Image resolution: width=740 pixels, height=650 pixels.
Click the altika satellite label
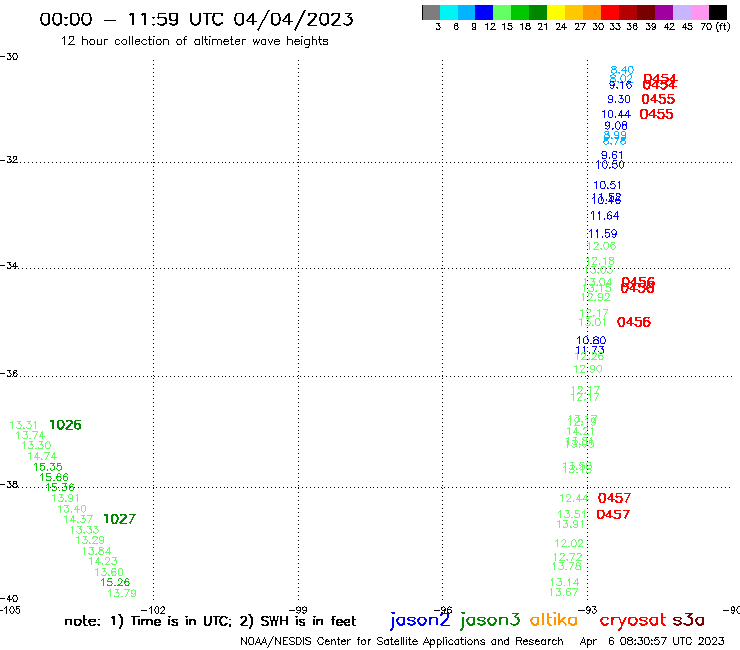(x=553, y=620)
